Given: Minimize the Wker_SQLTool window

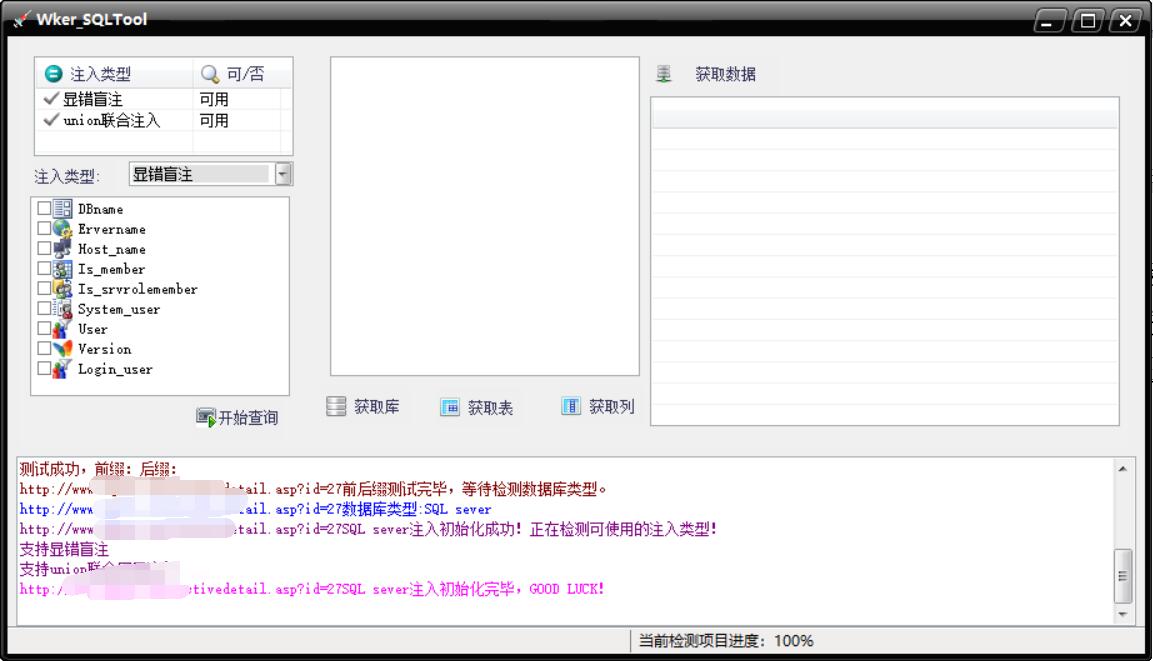Looking at the screenshot, I should tap(1049, 21).
